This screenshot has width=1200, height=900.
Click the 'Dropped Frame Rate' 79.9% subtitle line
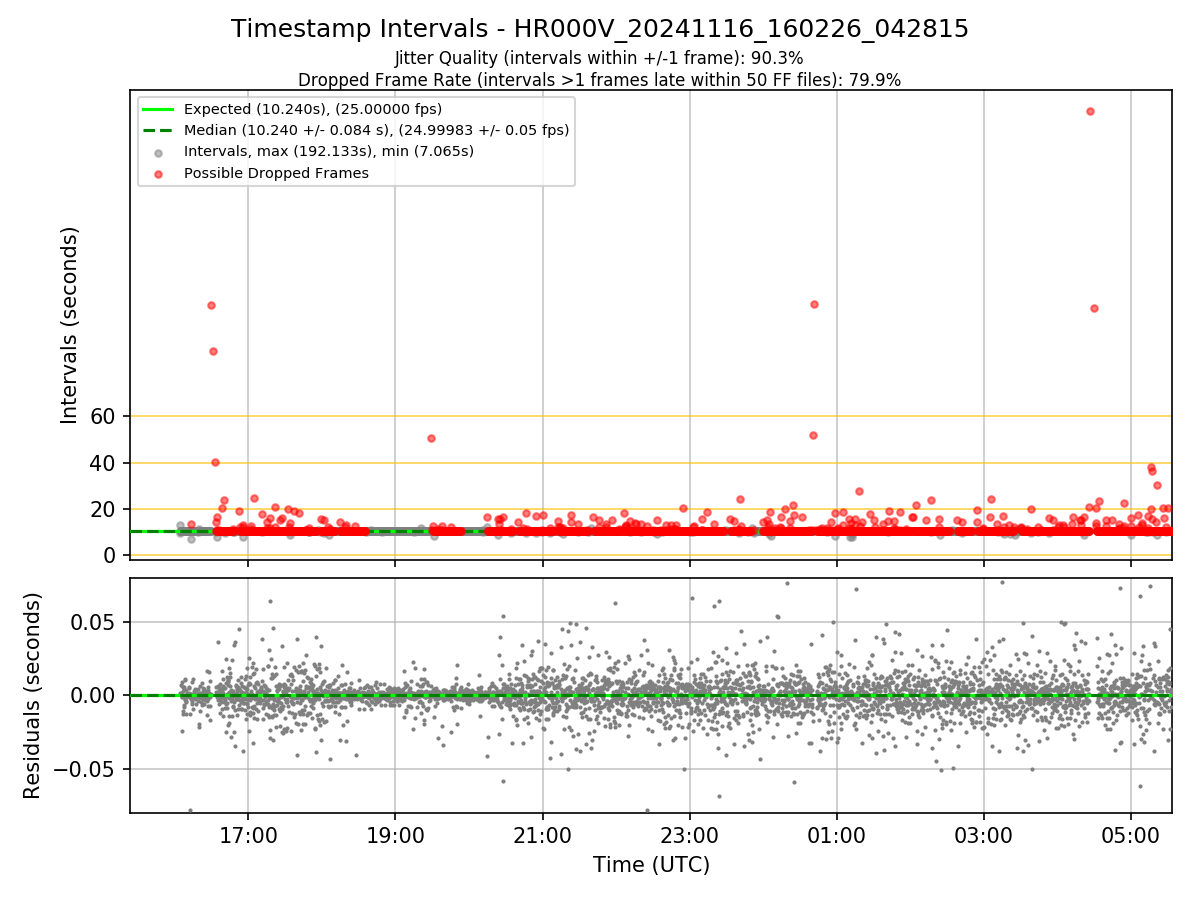click(600, 80)
